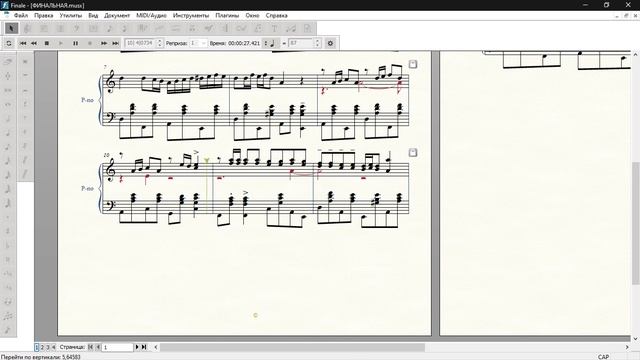The height and width of the screenshot is (360, 640).
Task: Pause the playback
Action: coord(76,43)
